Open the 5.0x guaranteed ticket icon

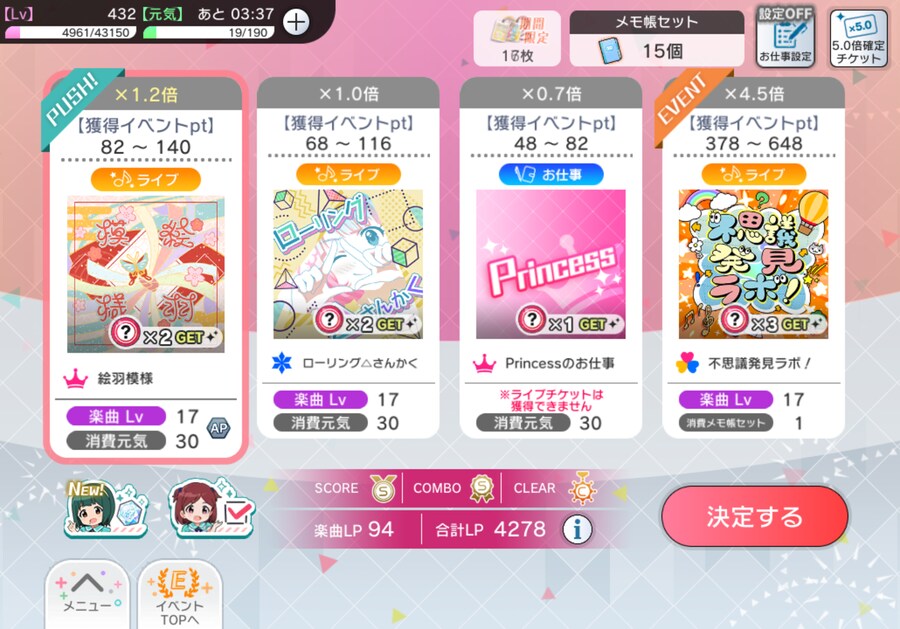[x=858, y=40]
